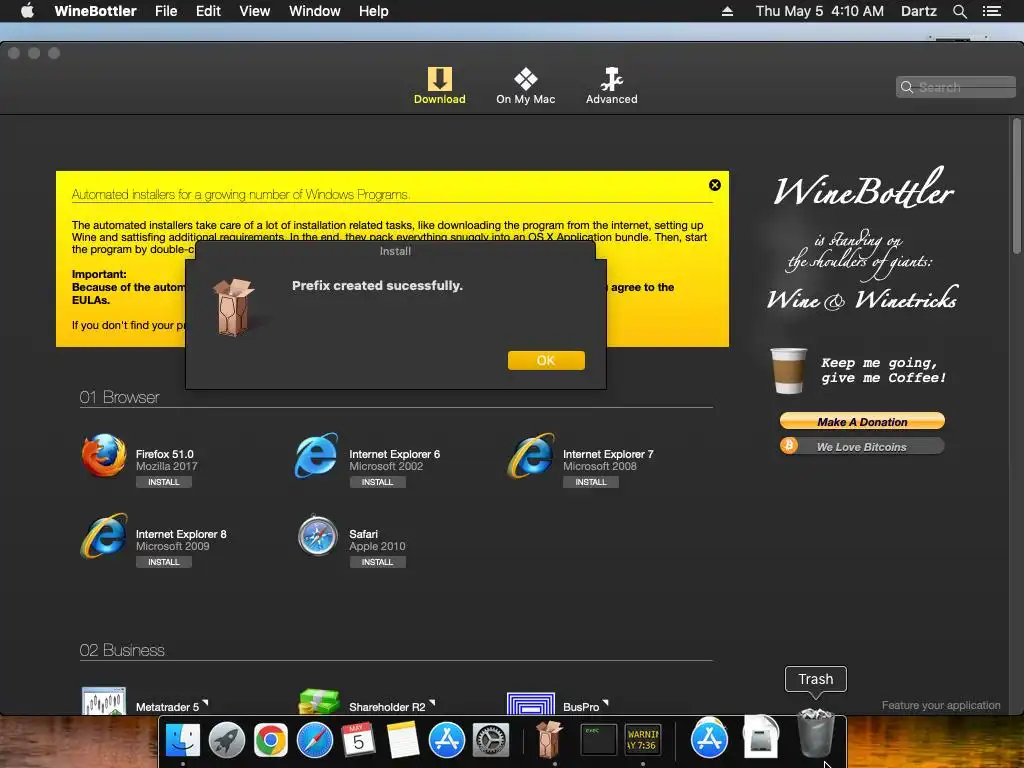Click the Shareholder R2 icon

(319, 701)
